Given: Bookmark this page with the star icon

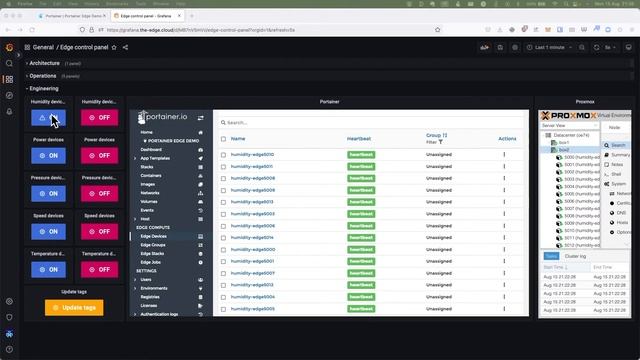Looking at the screenshot, I should pos(438,30).
